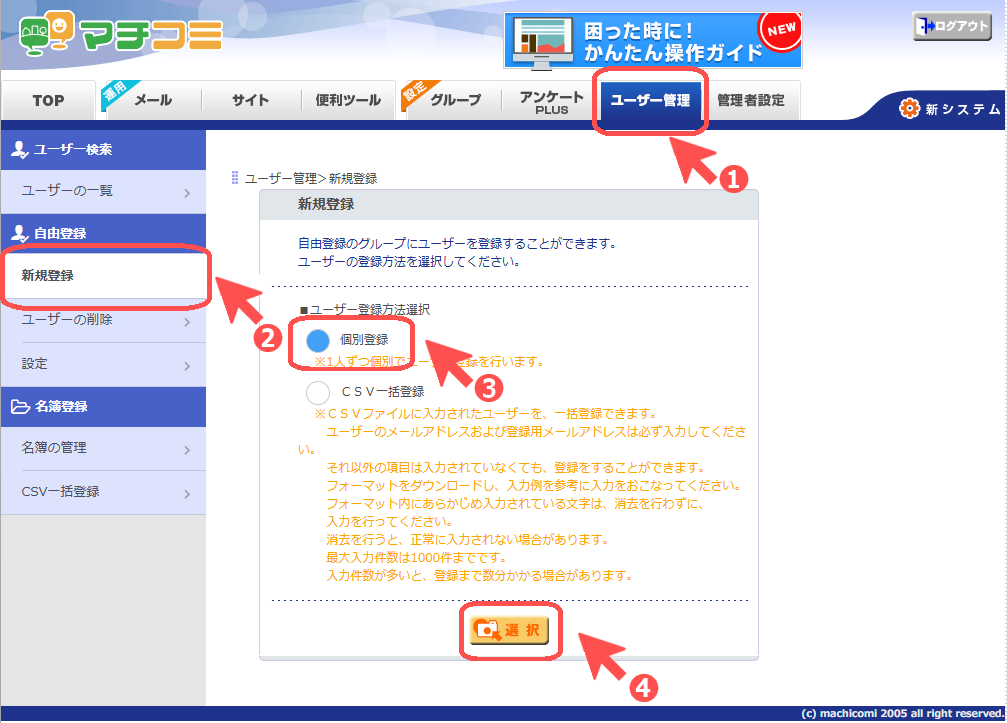Open the かんたん操作ガイド monitor banner
Screen dimensions: 1007x723
[x=652, y=40]
